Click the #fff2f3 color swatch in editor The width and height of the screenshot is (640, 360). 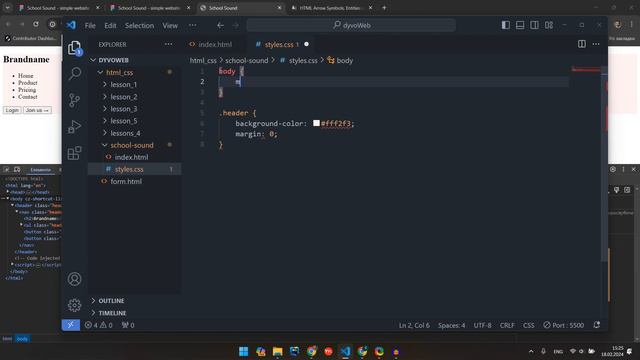pyautogui.click(x=316, y=123)
